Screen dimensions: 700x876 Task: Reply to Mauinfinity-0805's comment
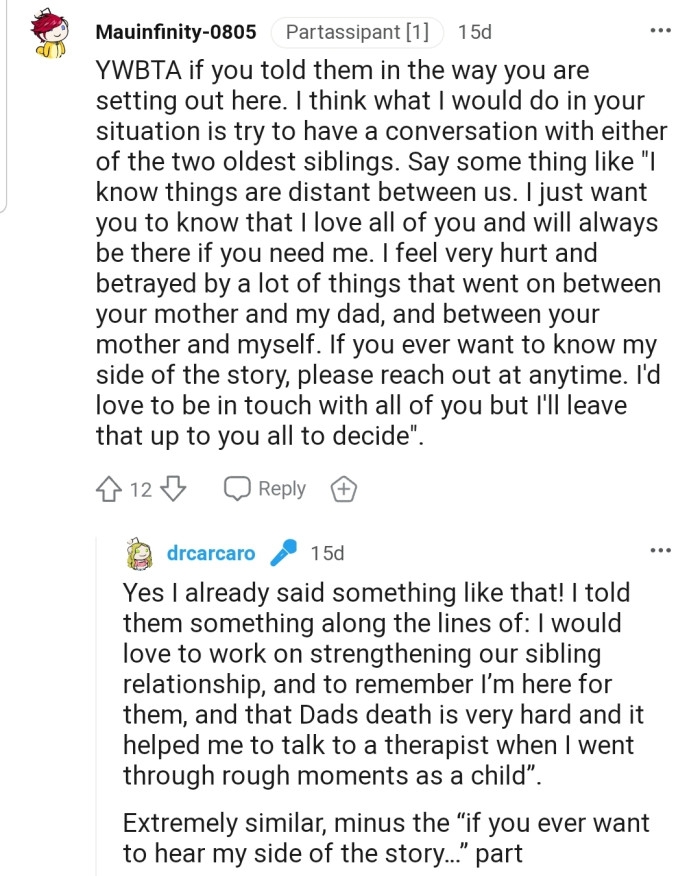pos(265,489)
